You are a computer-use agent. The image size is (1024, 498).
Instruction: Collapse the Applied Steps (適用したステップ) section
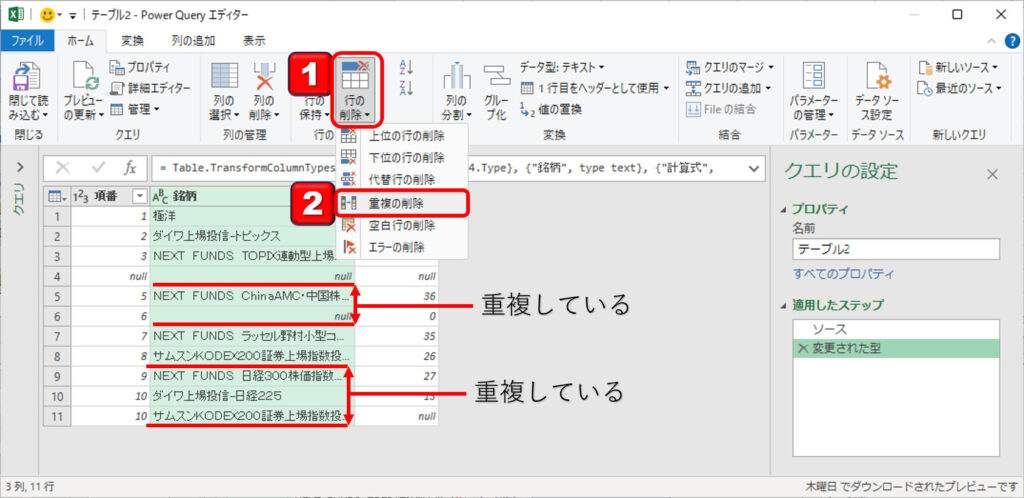[x=784, y=305]
